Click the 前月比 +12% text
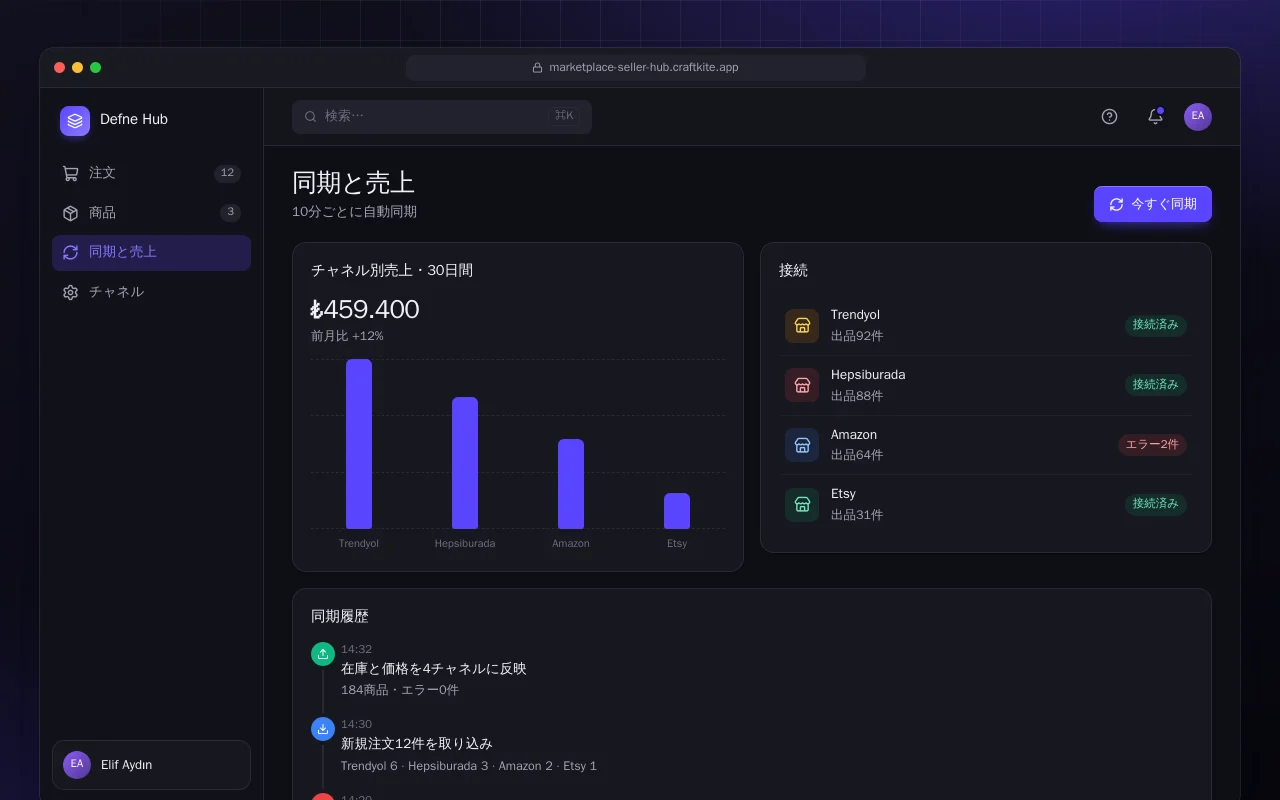Image resolution: width=1280 pixels, height=800 pixels. coord(347,336)
